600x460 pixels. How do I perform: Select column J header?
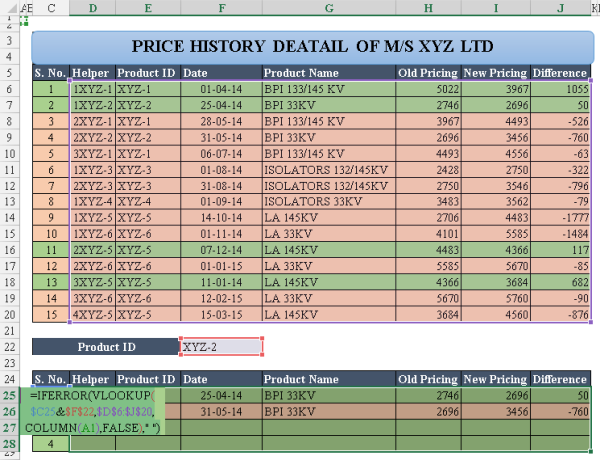click(x=561, y=8)
